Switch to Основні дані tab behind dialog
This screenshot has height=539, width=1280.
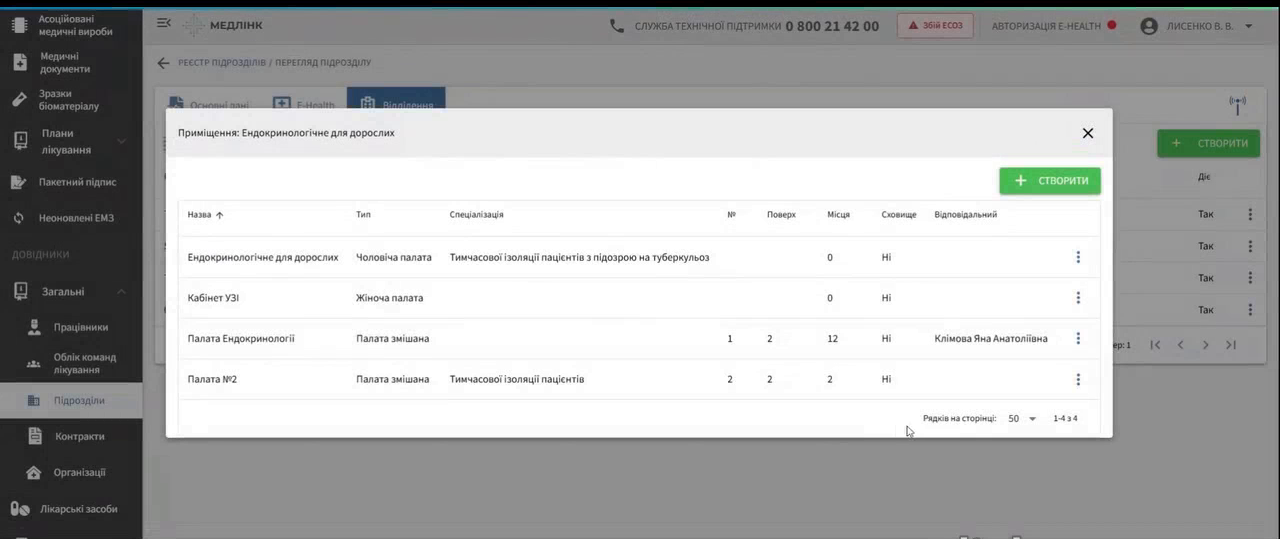point(208,102)
